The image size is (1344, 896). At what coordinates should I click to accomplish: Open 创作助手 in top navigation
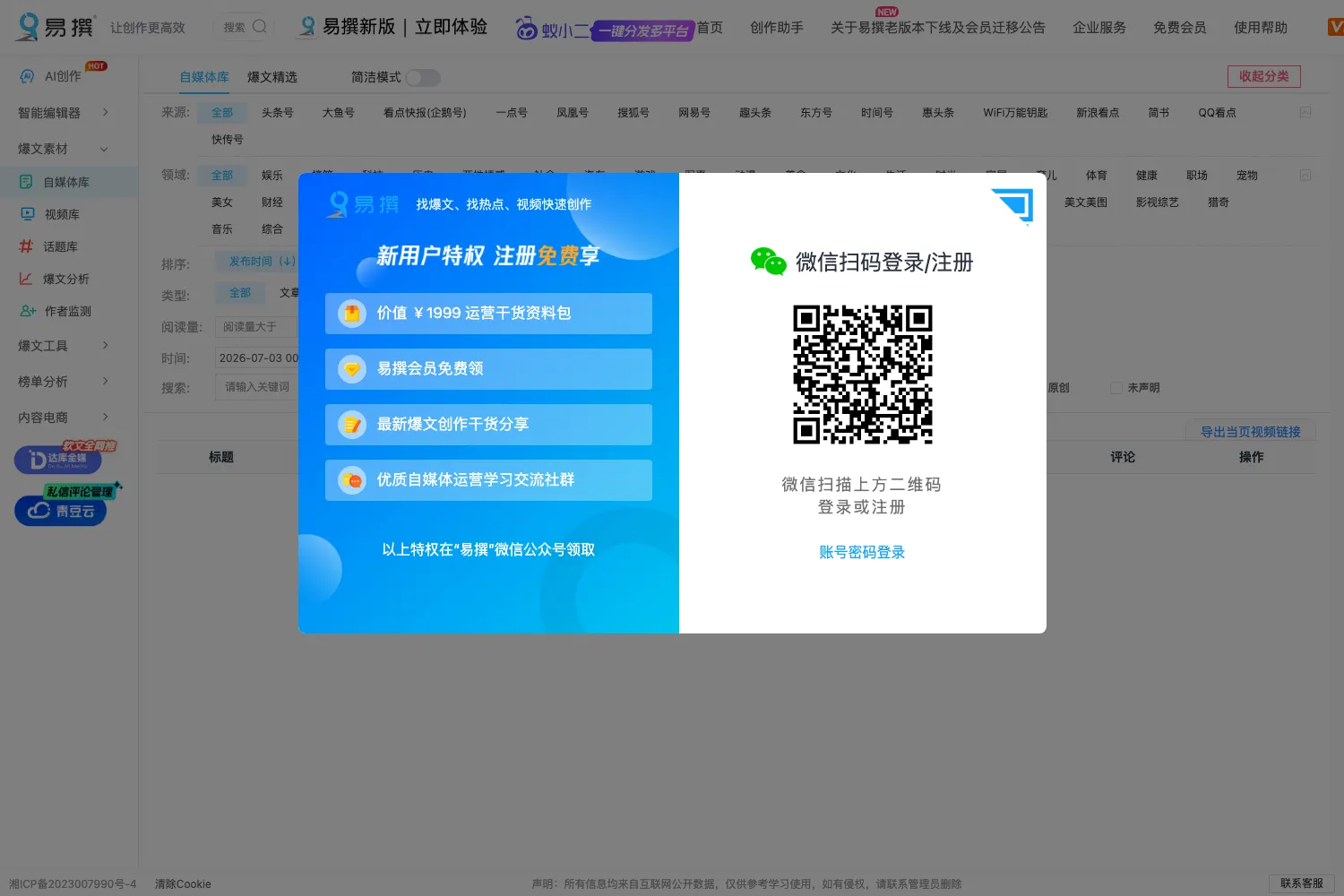click(x=777, y=28)
